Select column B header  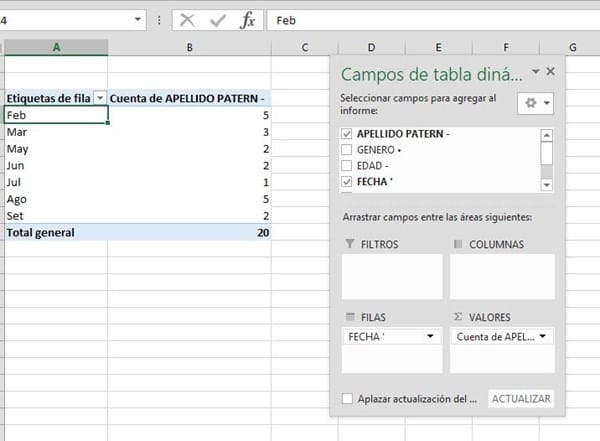[189, 47]
